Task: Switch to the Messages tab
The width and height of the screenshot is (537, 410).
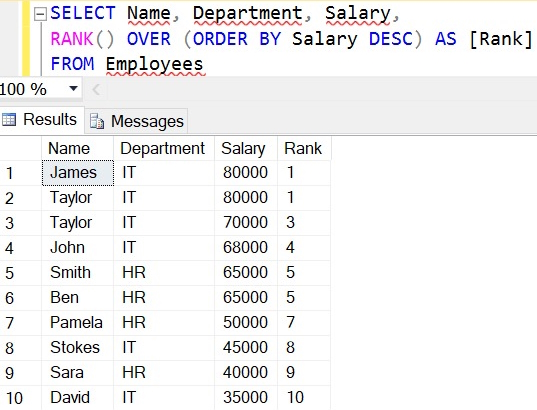Action: 136,121
